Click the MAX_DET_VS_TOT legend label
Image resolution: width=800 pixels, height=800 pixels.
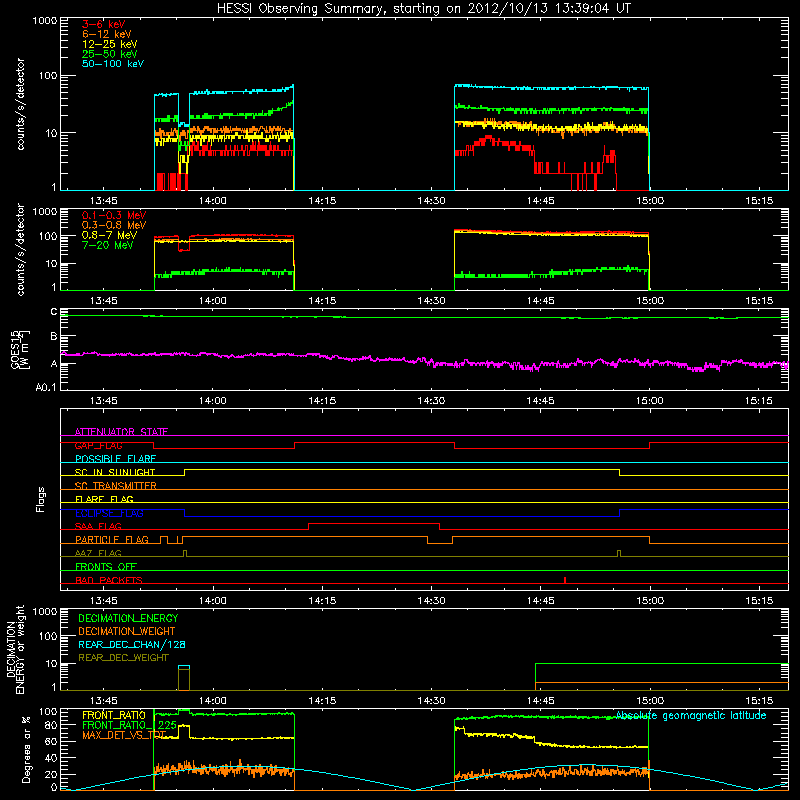(x=124, y=735)
